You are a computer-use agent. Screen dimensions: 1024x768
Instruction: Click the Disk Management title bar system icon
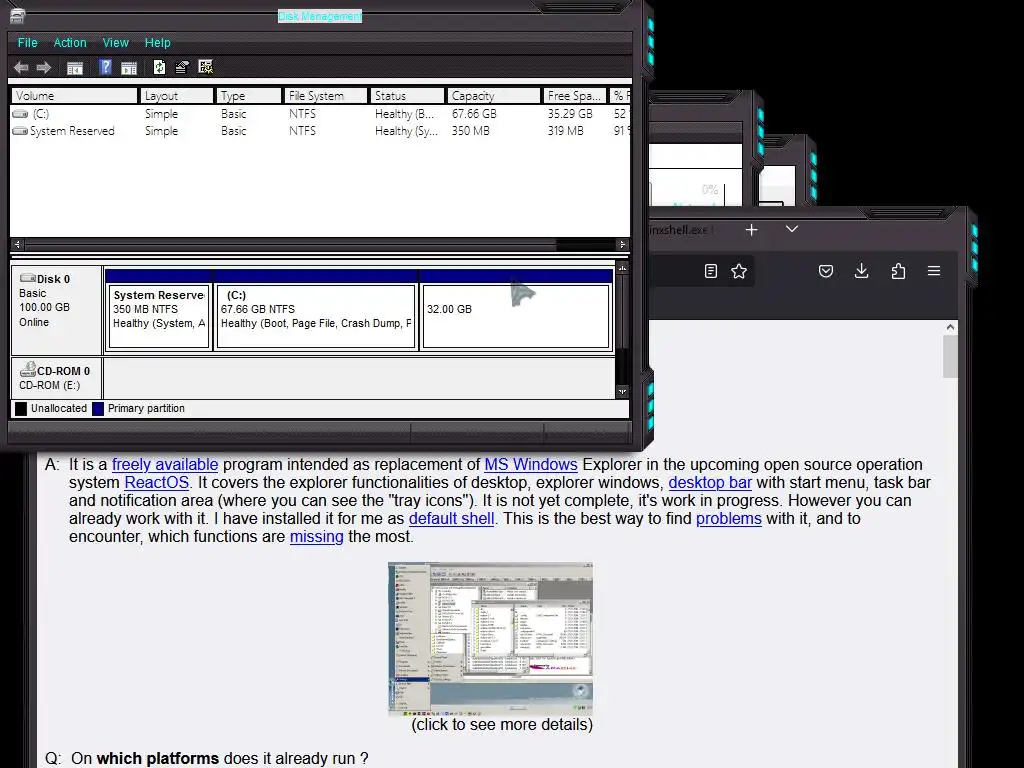tap(18, 16)
